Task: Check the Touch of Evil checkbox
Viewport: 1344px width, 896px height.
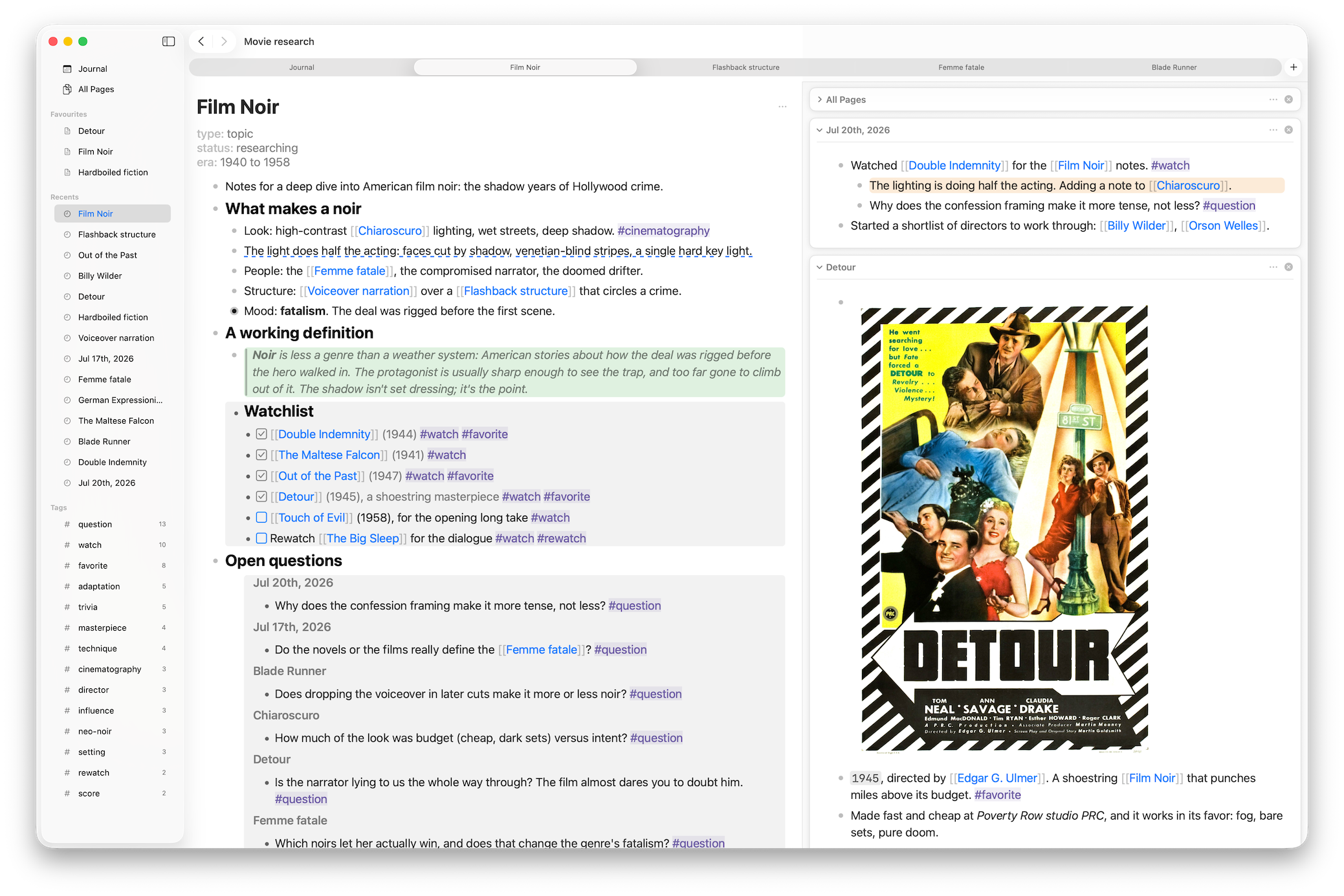Action: pyautogui.click(x=261, y=518)
